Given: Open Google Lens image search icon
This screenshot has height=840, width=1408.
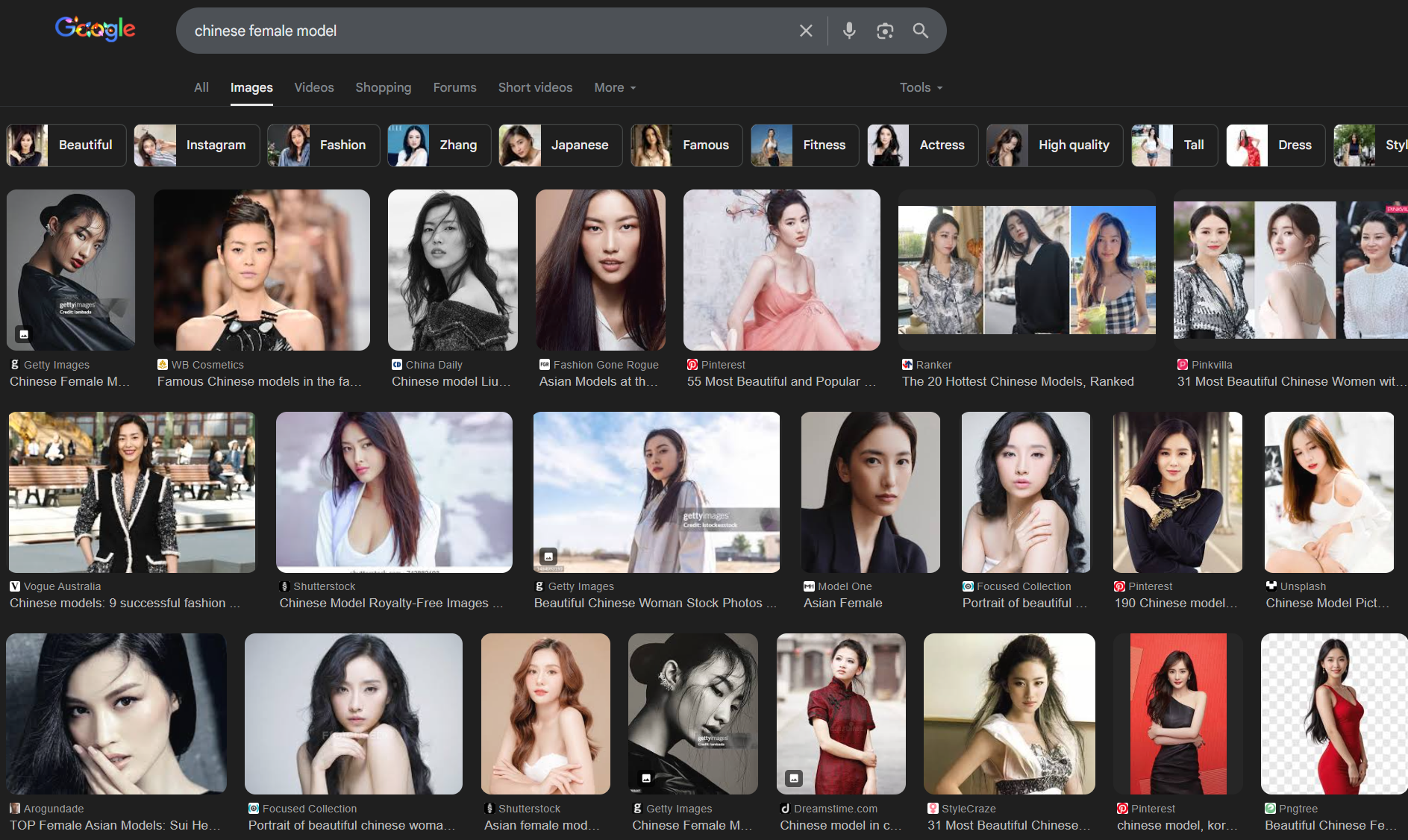Looking at the screenshot, I should [x=885, y=31].
